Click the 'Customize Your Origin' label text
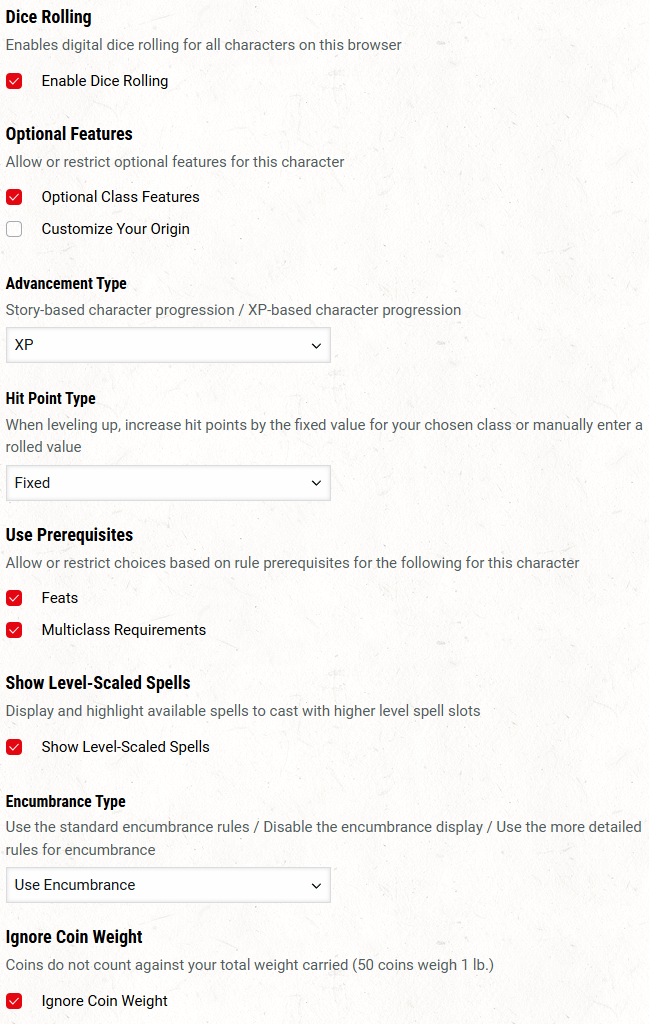This screenshot has width=649, height=1024. [x=115, y=229]
